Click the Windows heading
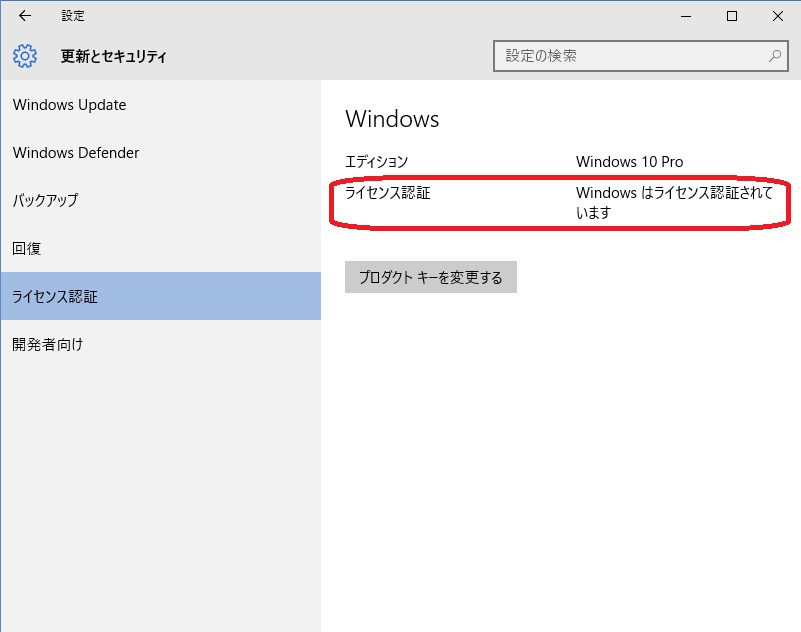 392,119
